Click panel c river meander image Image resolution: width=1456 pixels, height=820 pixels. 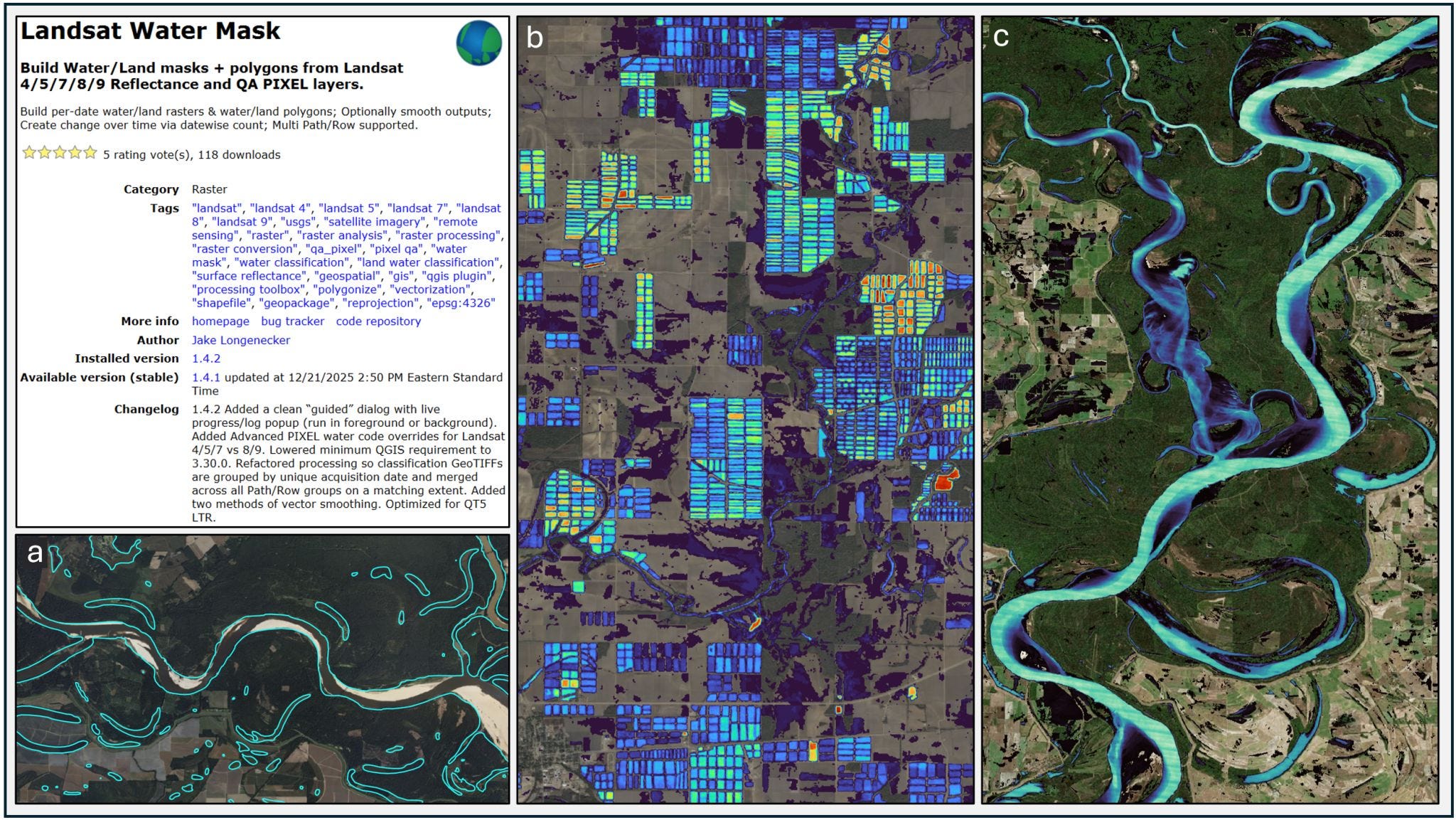1209,410
